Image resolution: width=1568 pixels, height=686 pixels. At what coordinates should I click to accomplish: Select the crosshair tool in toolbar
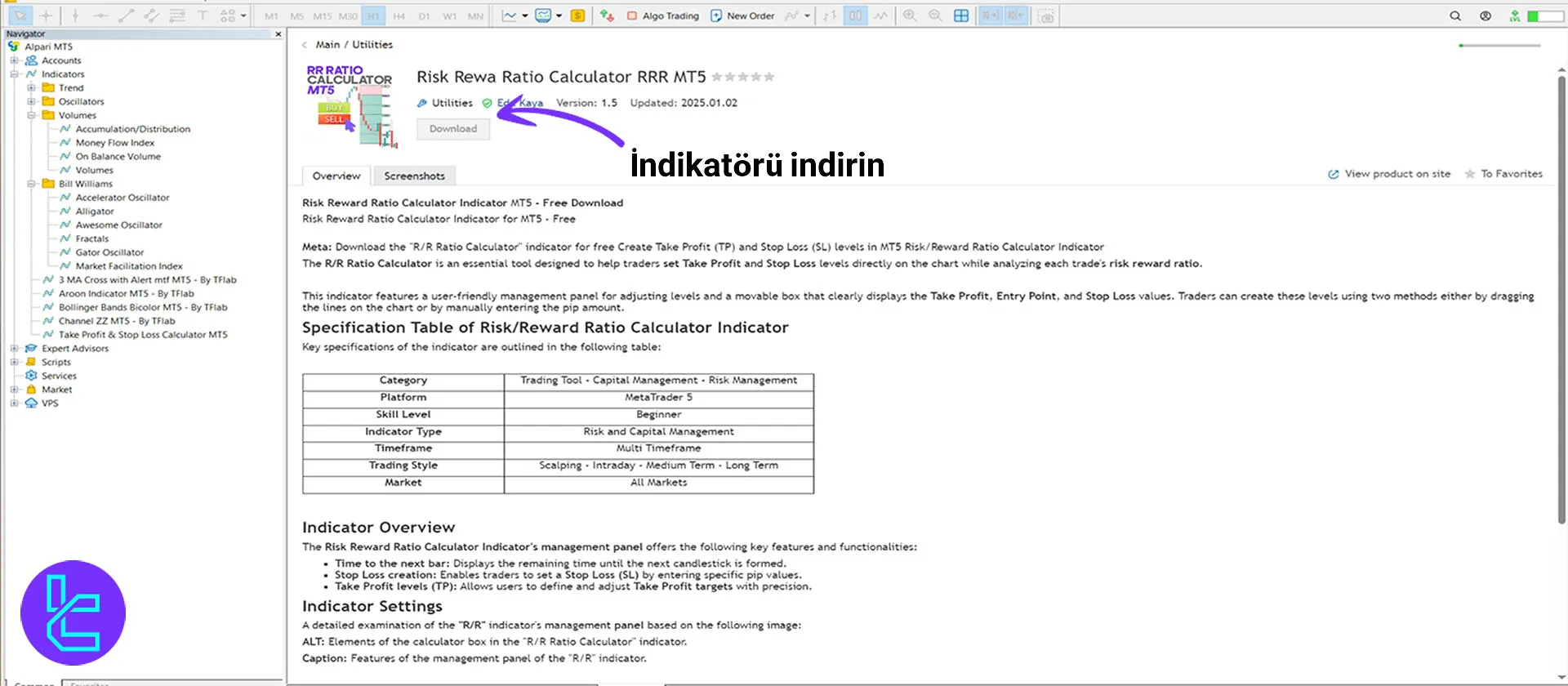coord(46,16)
